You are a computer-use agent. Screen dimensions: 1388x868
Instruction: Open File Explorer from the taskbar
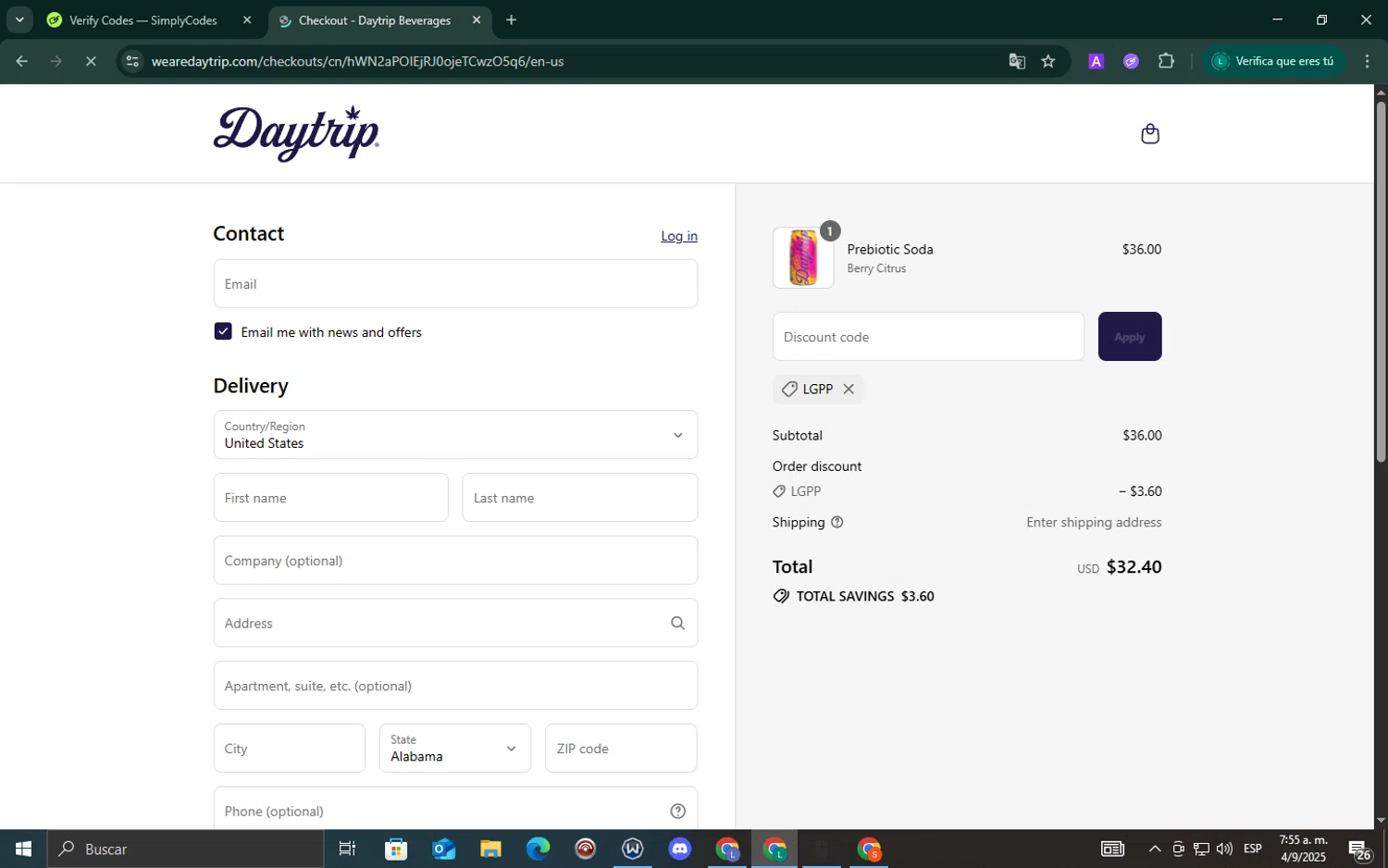490,849
